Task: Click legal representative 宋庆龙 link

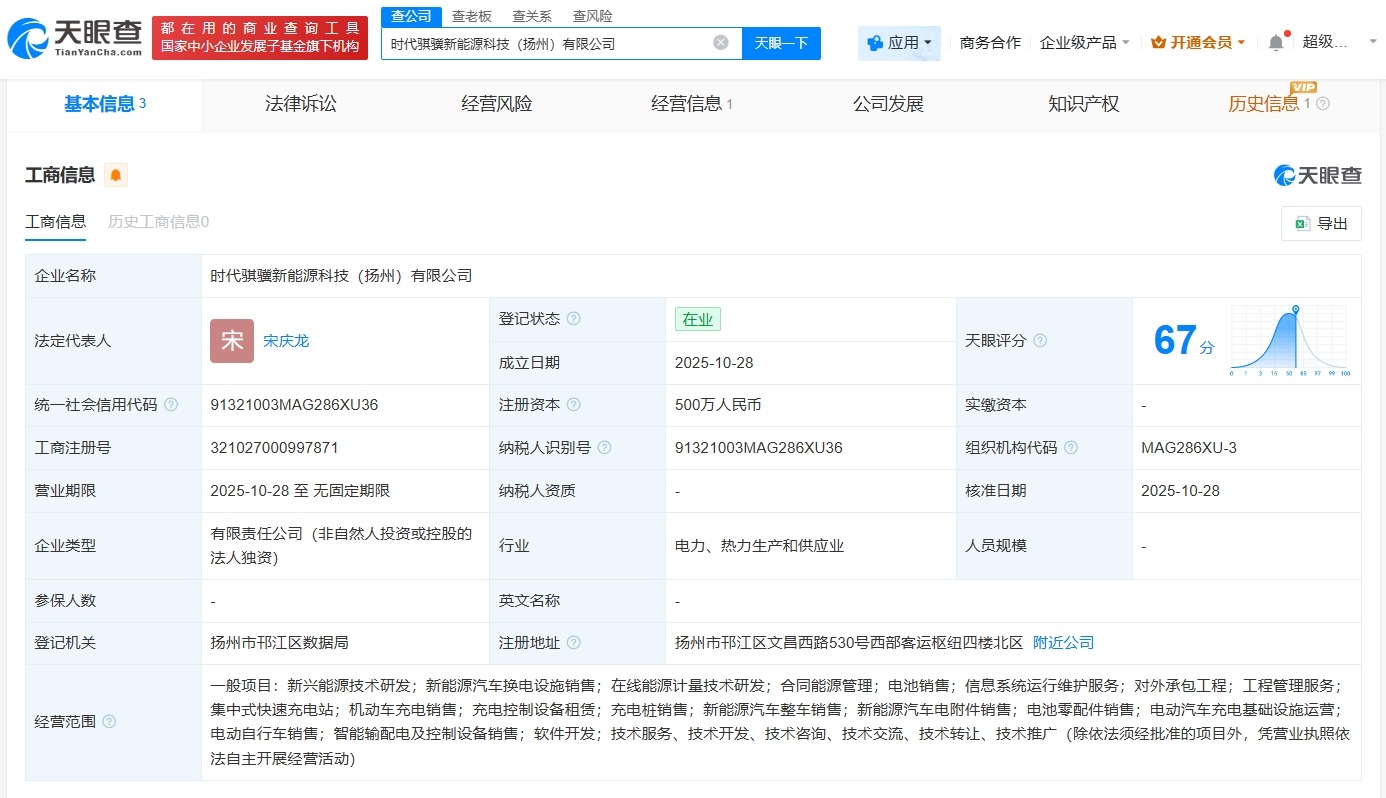Action: (286, 340)
